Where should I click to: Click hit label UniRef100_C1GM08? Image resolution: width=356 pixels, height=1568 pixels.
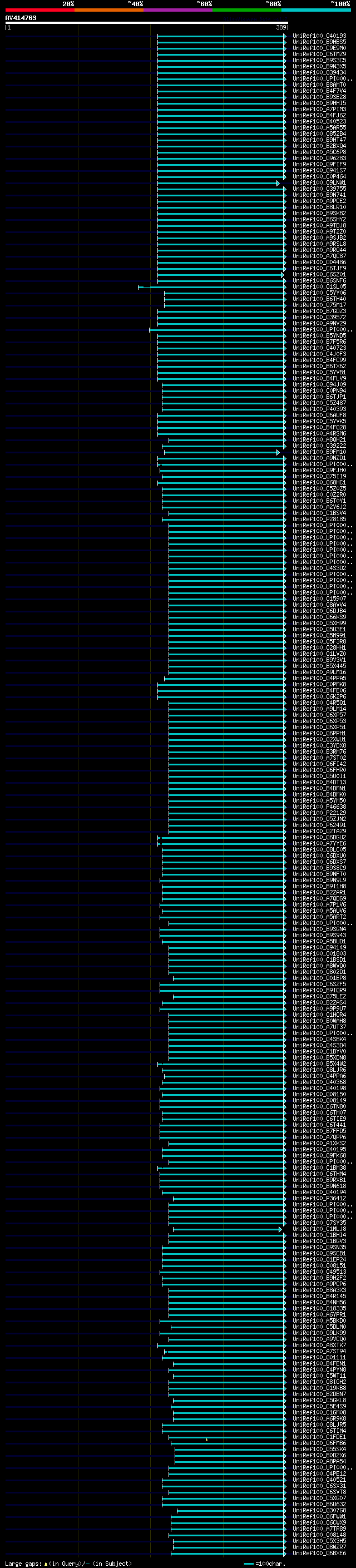click(x=319, y=1413)
